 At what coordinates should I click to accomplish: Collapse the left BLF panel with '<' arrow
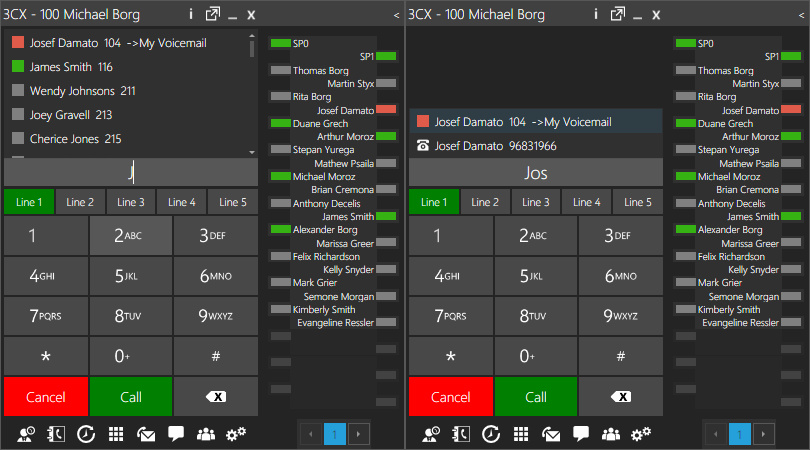pyautogui.click(x=396, y=15)
